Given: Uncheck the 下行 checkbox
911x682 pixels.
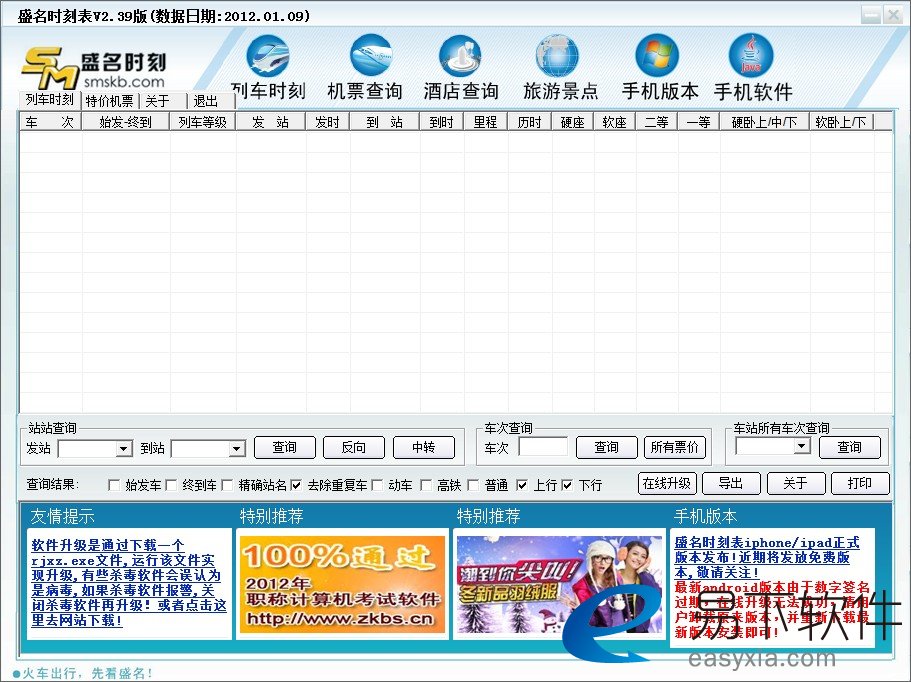Looking at the screenshot, I should (568, 484).
